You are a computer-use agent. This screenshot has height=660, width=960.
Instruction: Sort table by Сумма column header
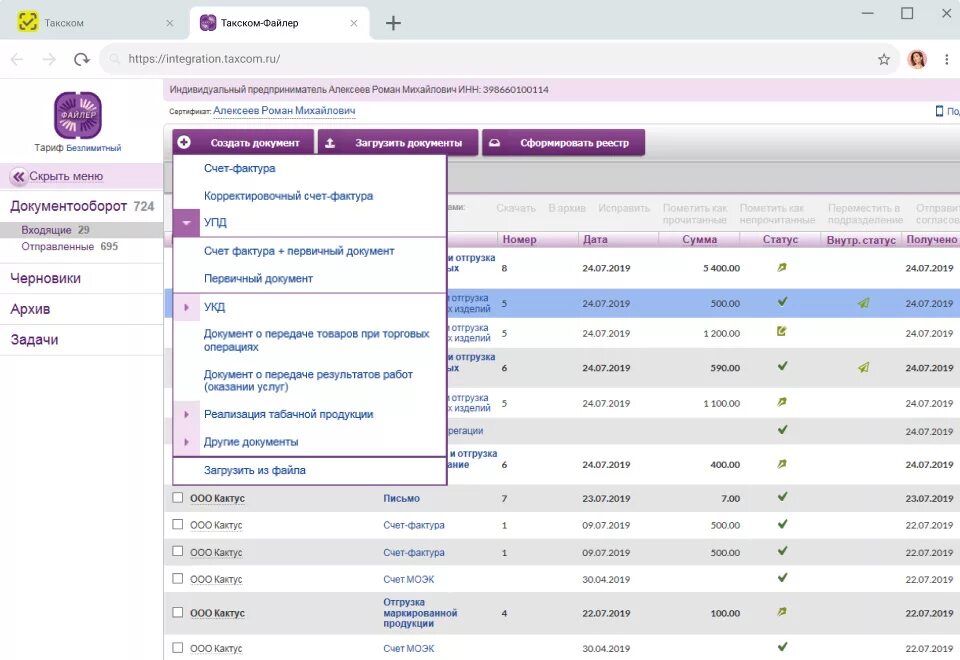pos(699,239)
